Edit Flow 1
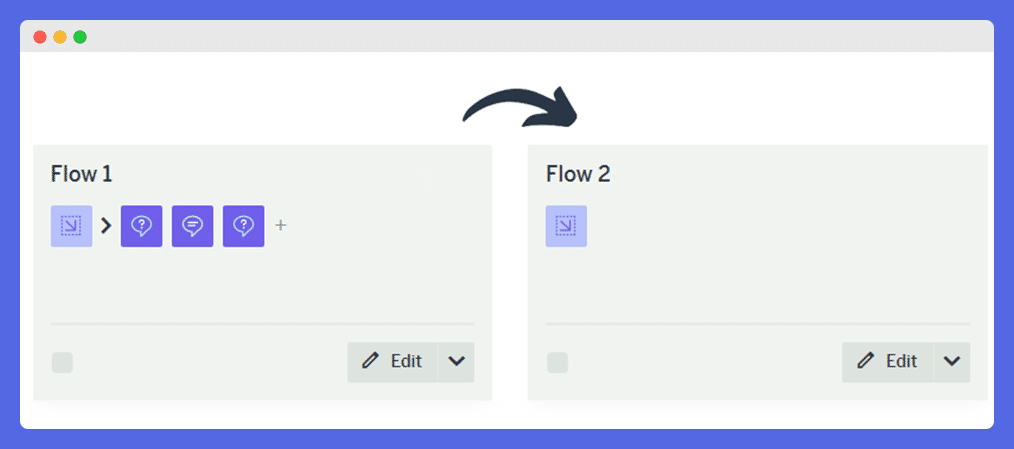The height and width of the screenshot is (449, 1014). click(393, 362)
